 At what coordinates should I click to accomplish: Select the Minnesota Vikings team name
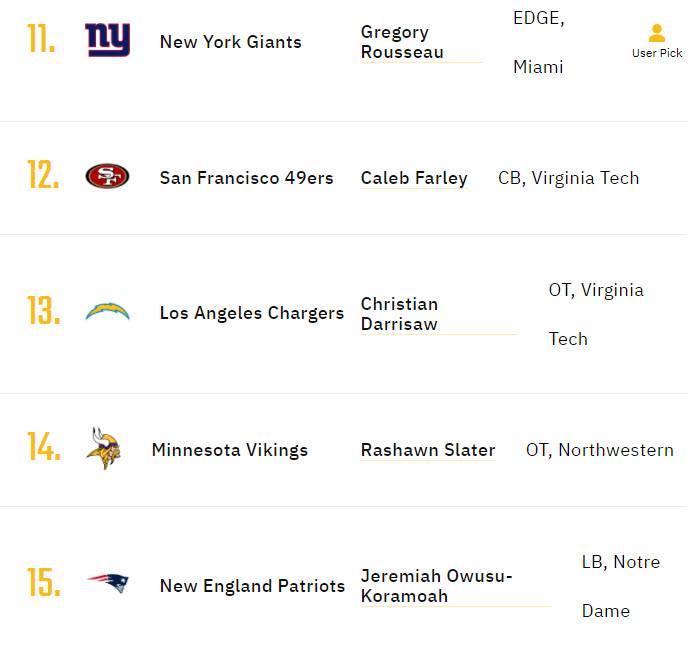(x=230, y=450)
